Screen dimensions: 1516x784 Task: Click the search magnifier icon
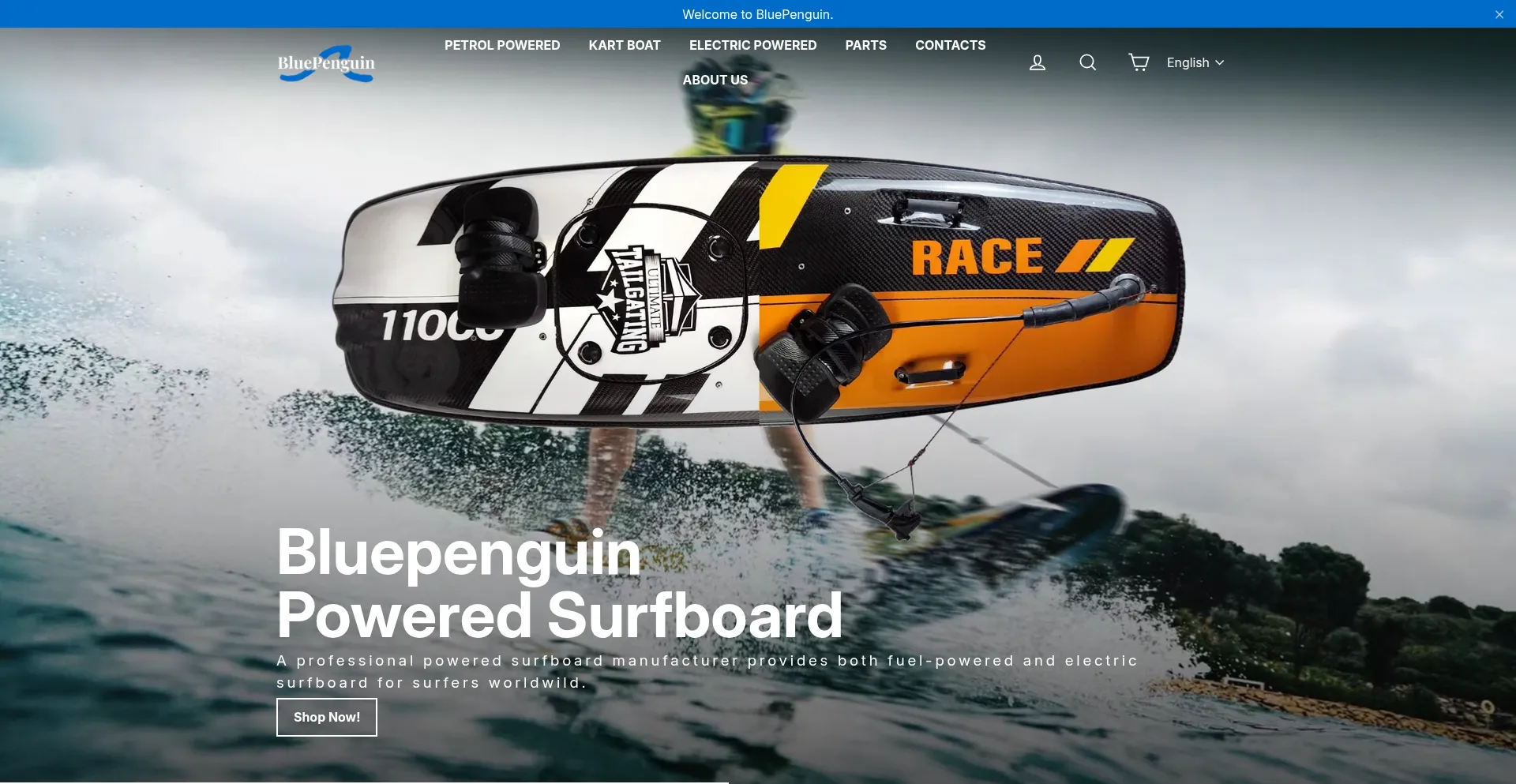[1087, 62]
